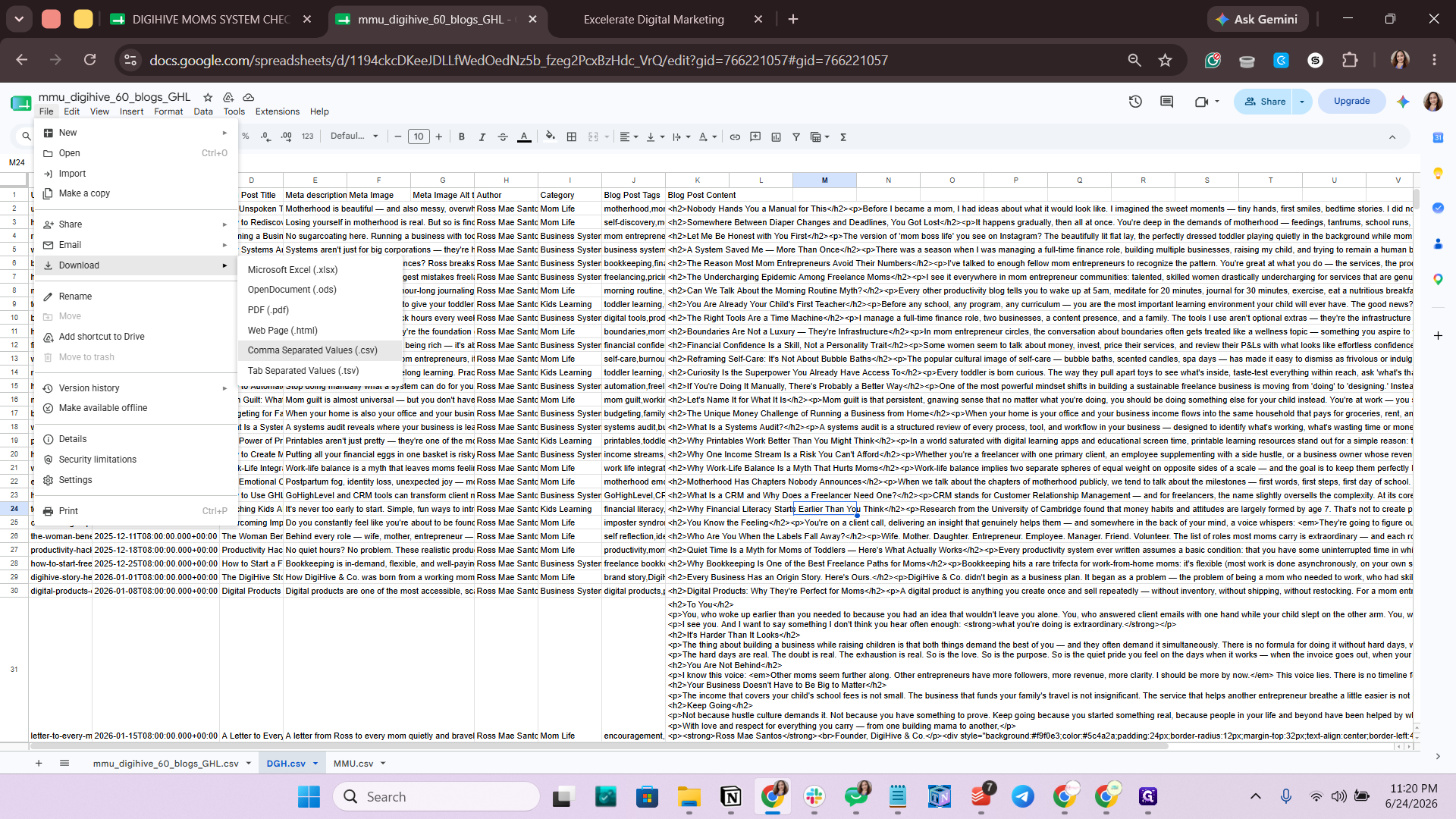1456x819 pixels.
Task: Expand Share options dropdown arrow
Action: click(x=1302, y=101)
